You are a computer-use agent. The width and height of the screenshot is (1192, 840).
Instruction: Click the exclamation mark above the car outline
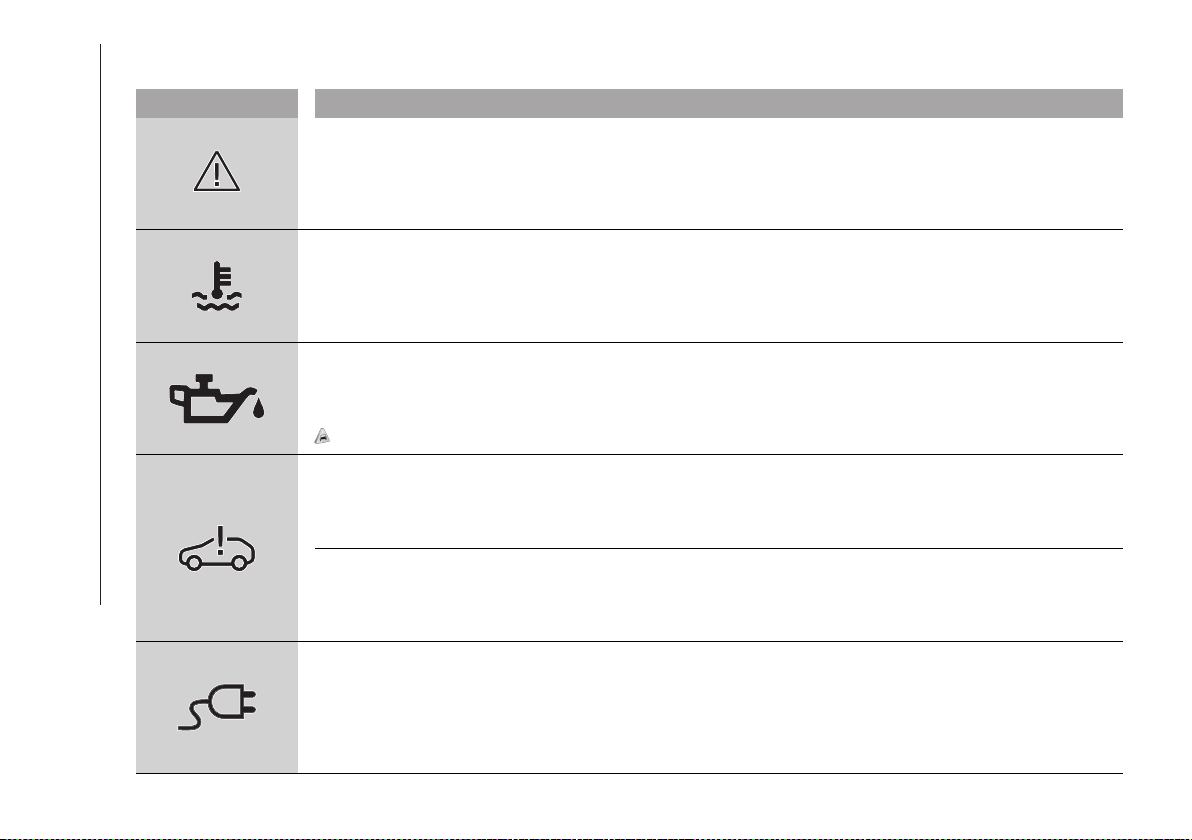coord(220,540)
